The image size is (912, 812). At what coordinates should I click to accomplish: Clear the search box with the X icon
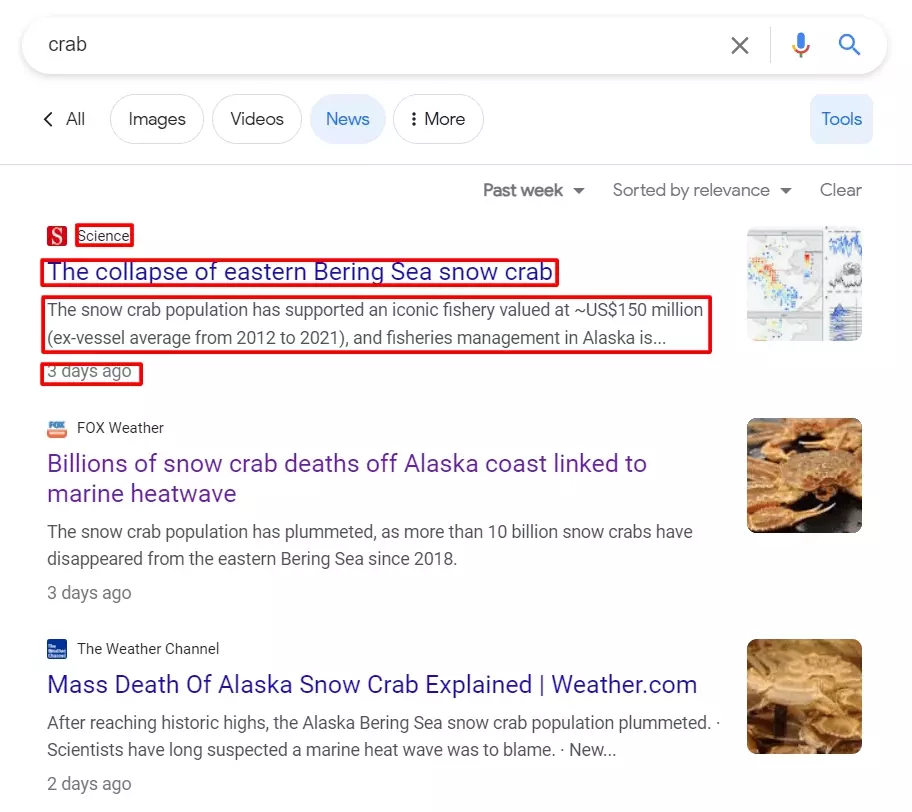(x=739, y=45)
